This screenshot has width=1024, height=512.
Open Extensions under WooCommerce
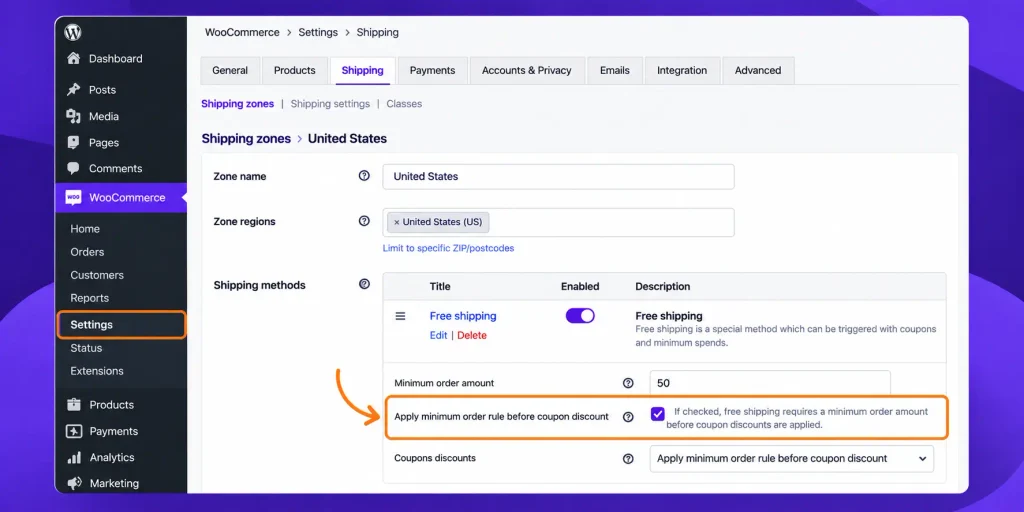(x=97, y=371)
